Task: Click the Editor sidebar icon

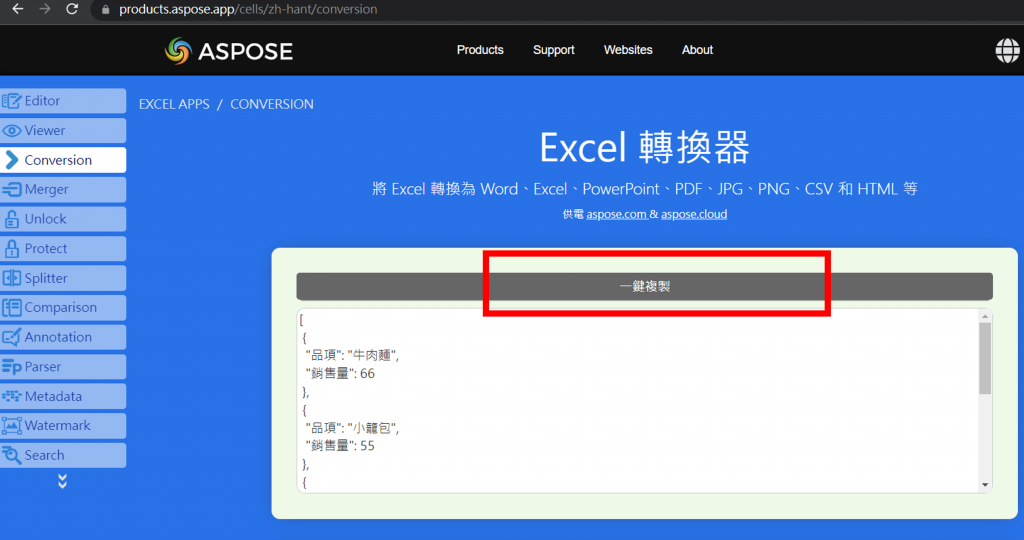Action: coord(11,101)
